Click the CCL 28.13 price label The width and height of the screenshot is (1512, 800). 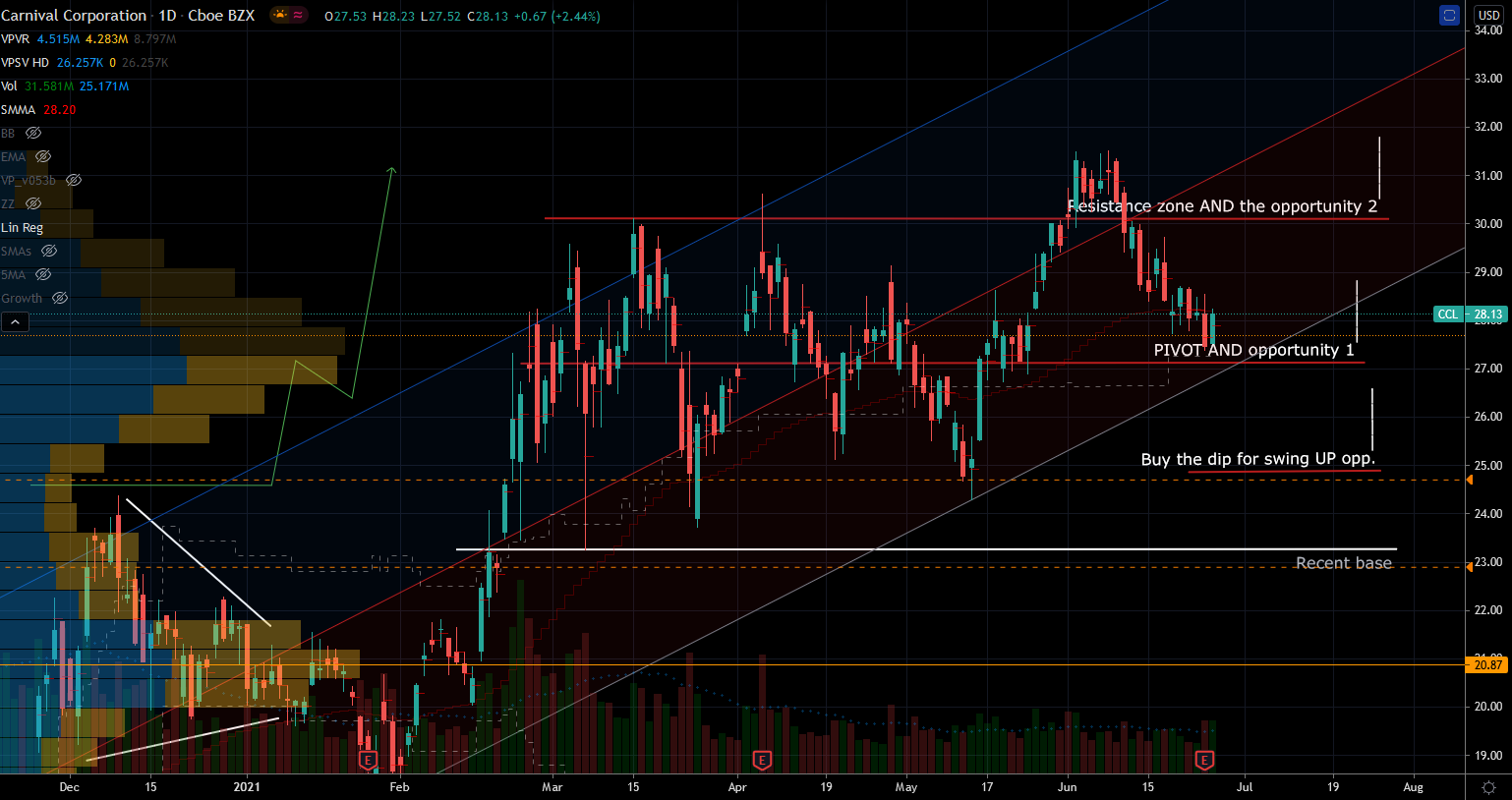pos(1470,314)
